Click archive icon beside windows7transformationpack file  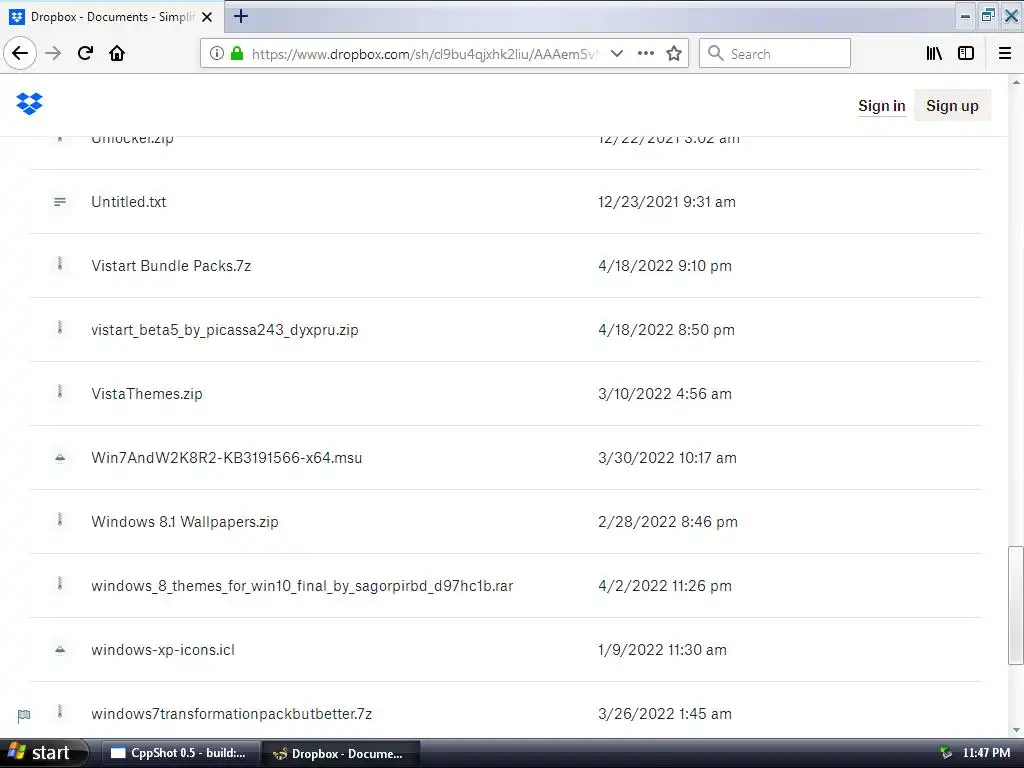[x=59, y=712]
